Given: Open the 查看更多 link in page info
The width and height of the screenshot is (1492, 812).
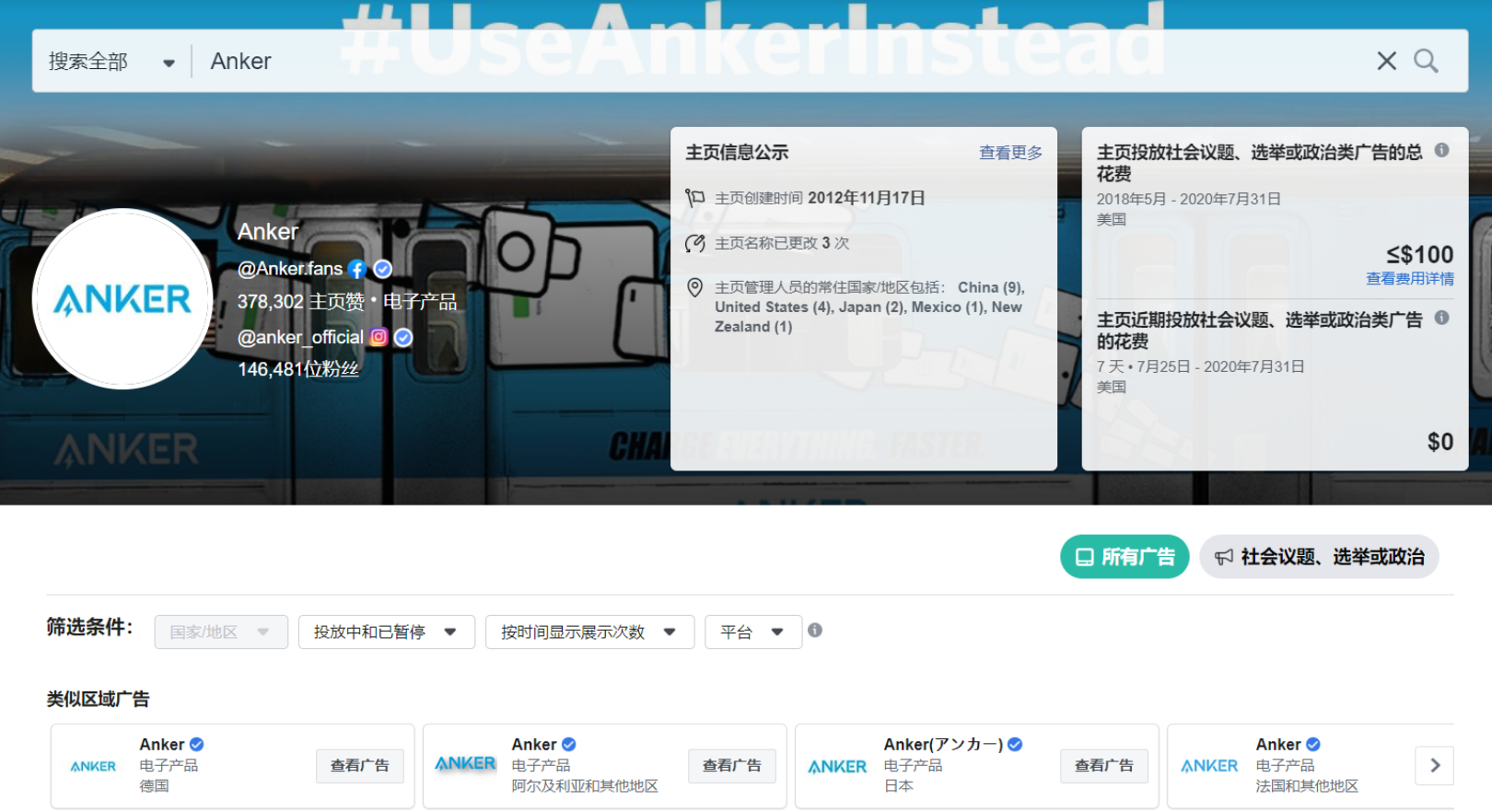Looking at the screenshot, I should coord(1010,153).
